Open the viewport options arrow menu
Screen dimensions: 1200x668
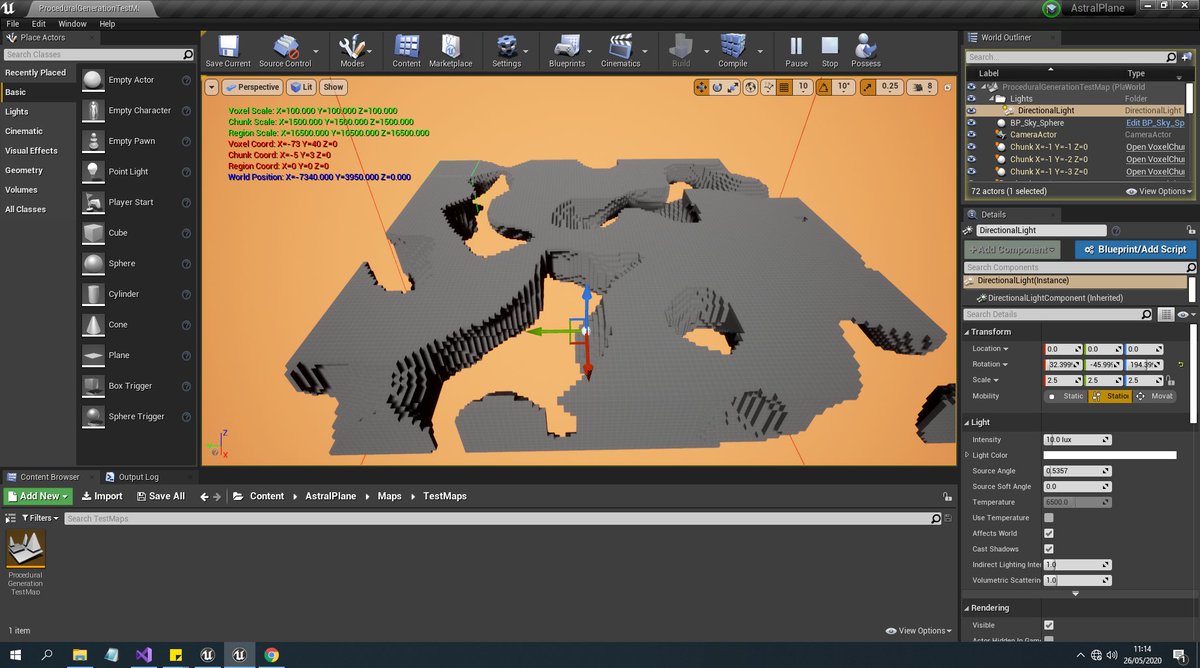(x=212, y=87)
